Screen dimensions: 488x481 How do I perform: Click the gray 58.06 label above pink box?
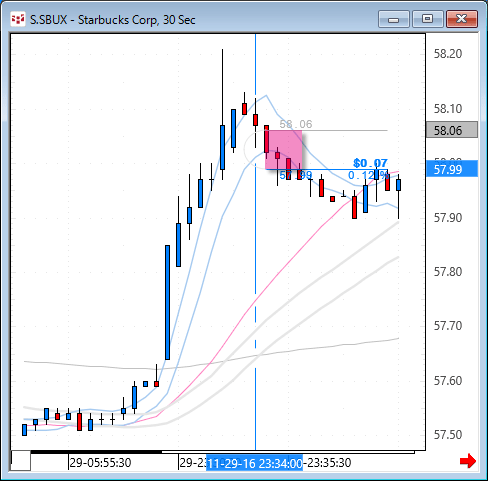click(296, 124)
